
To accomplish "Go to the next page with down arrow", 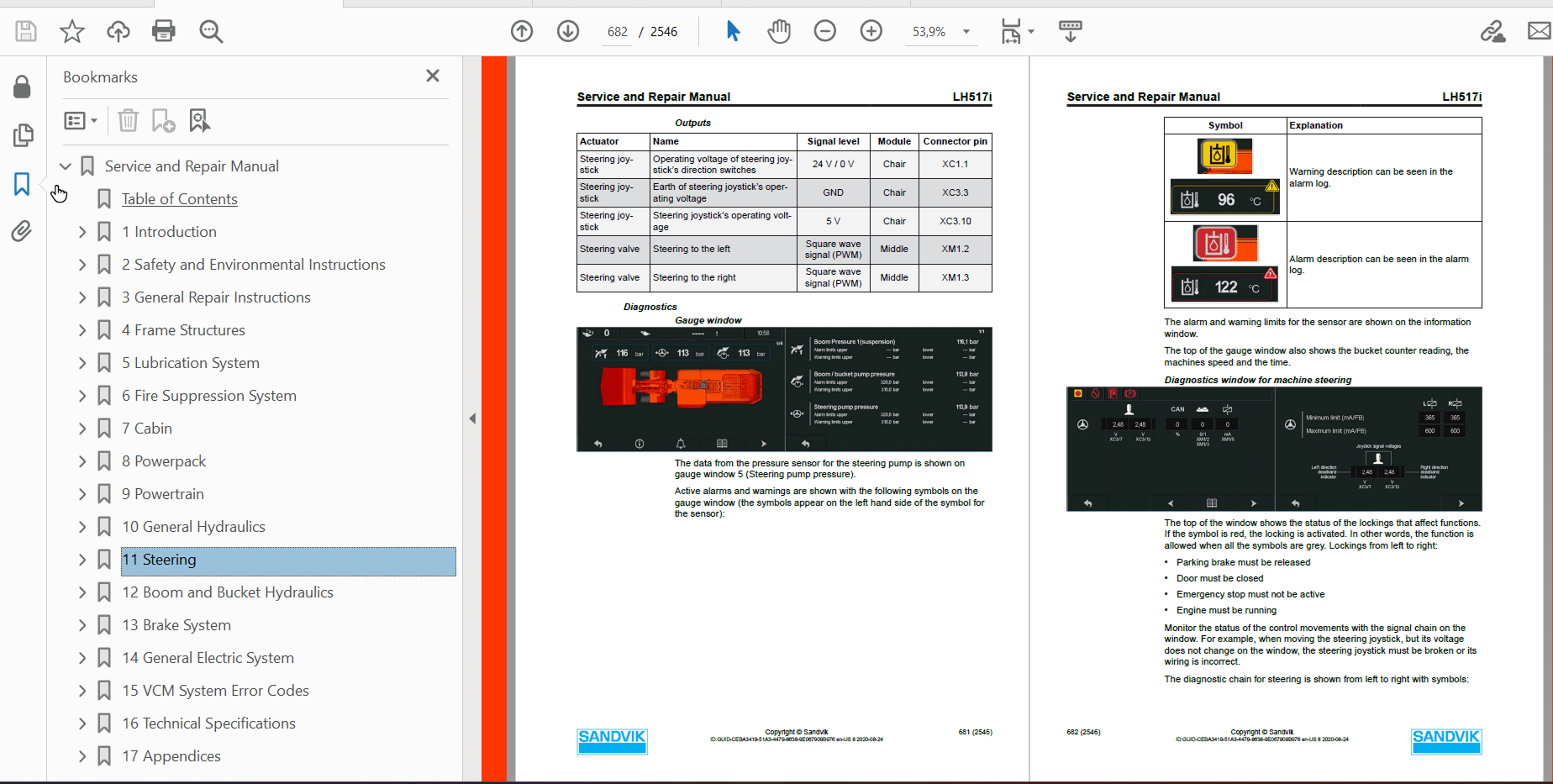I will point(568,32).
